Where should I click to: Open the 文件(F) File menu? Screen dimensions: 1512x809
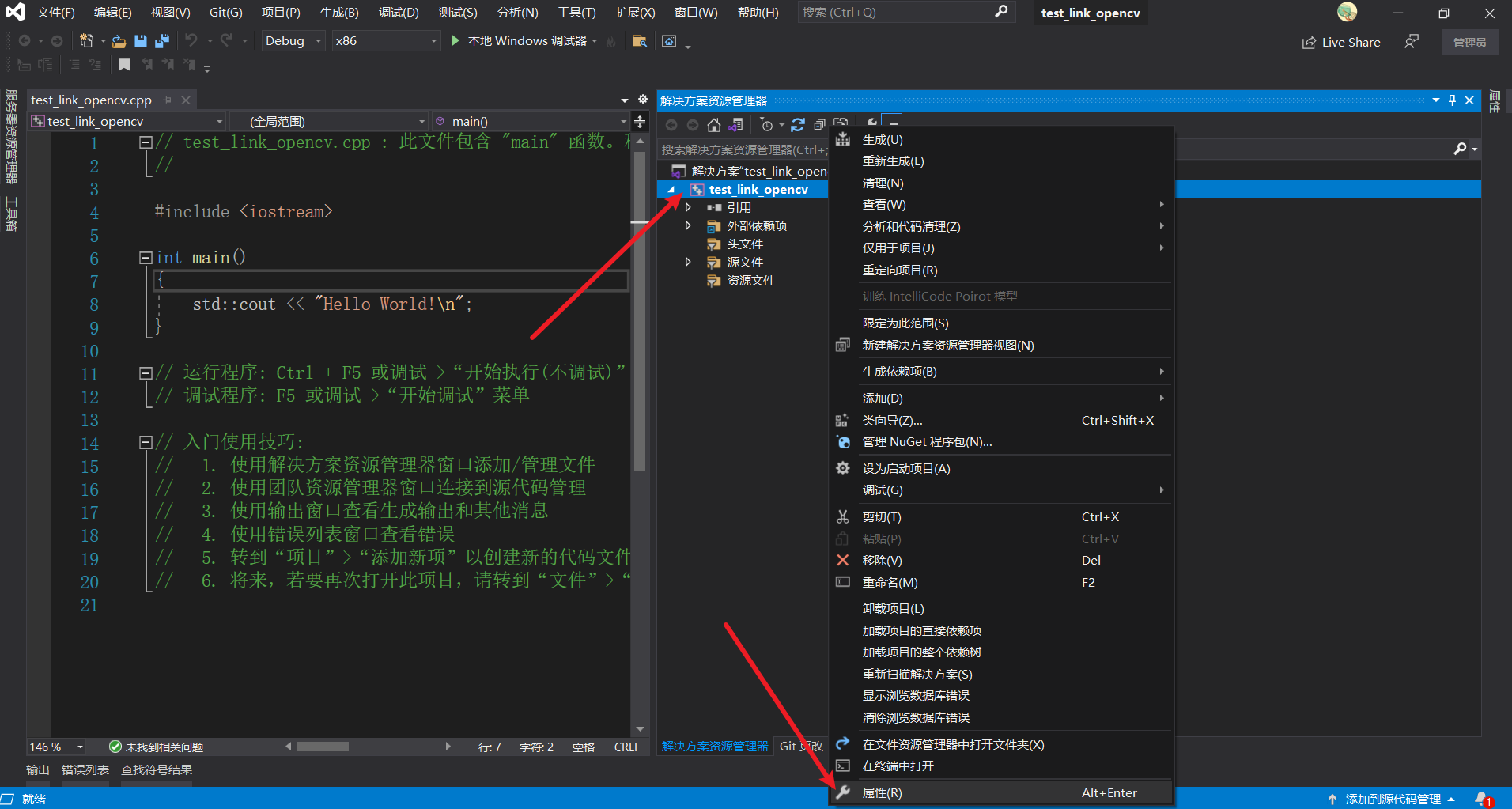point(55,13)
